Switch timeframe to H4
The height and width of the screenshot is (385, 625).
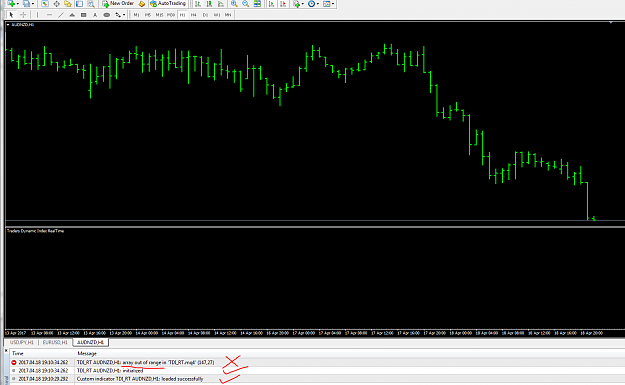coord(194,15)
